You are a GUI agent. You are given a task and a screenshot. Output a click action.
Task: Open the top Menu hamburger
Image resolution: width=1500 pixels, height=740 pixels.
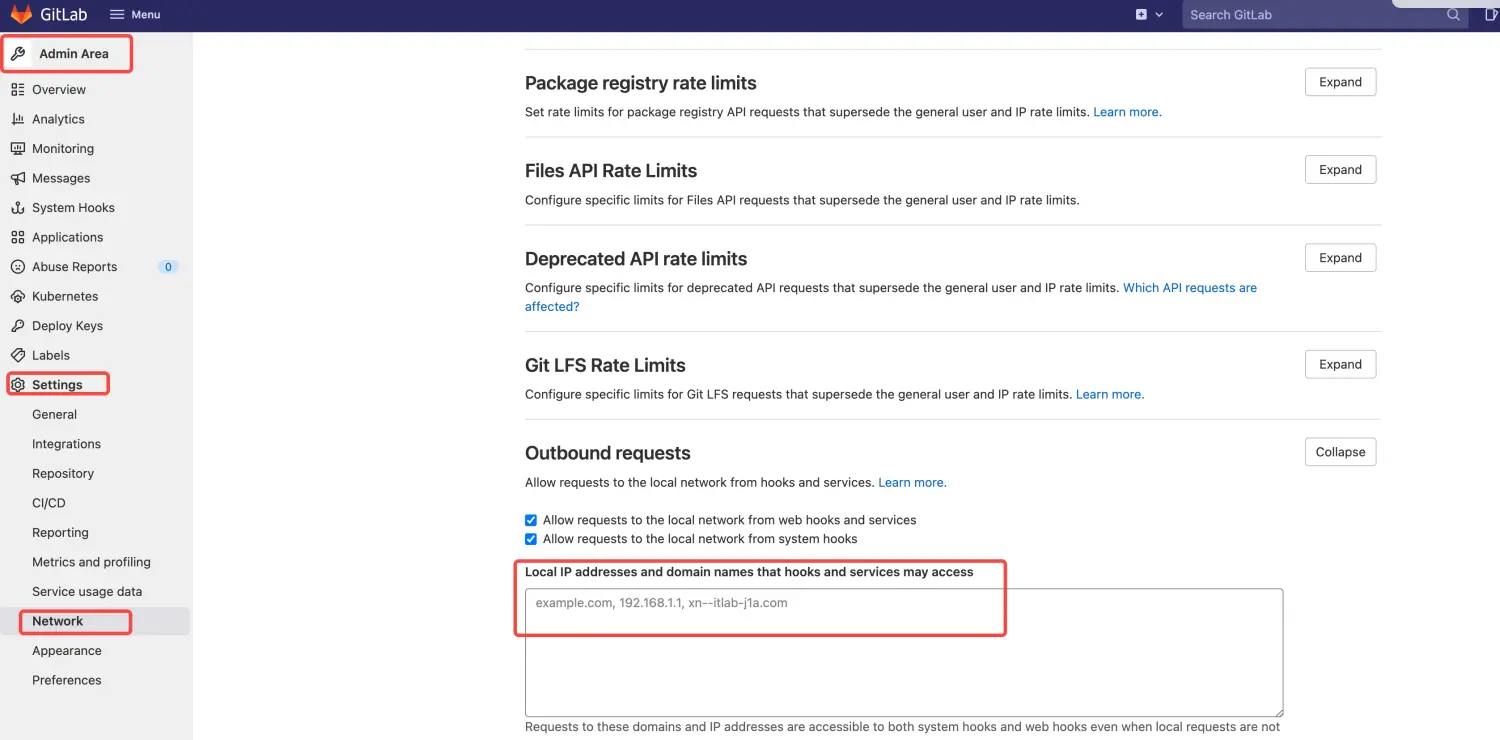pos(134,15)
